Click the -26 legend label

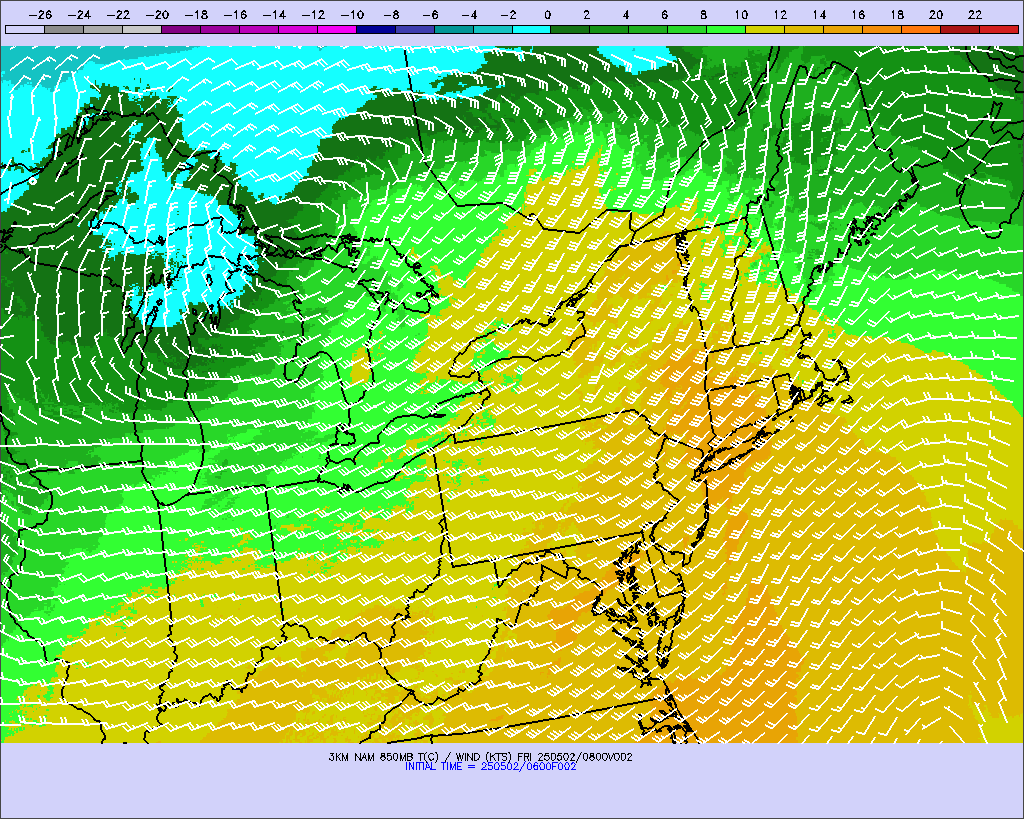pyautogui.click(x=40, y=15)
